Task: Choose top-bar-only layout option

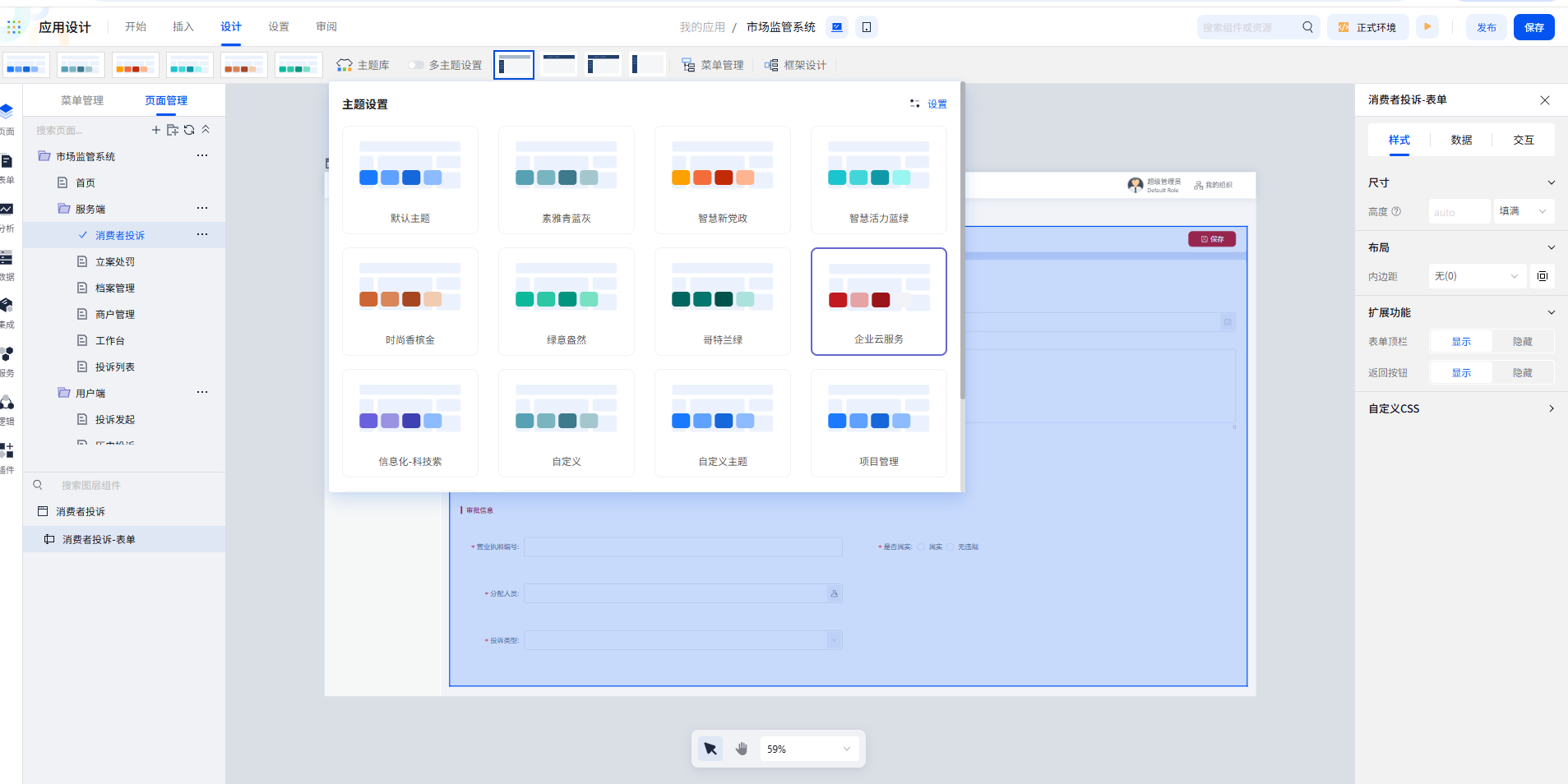Action: pos(559,65)
